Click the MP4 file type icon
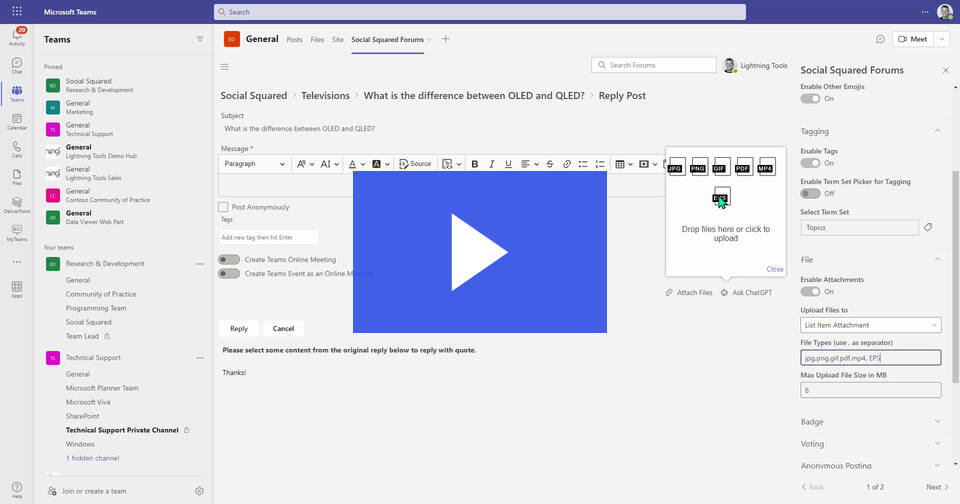 (x=765, y=167)
